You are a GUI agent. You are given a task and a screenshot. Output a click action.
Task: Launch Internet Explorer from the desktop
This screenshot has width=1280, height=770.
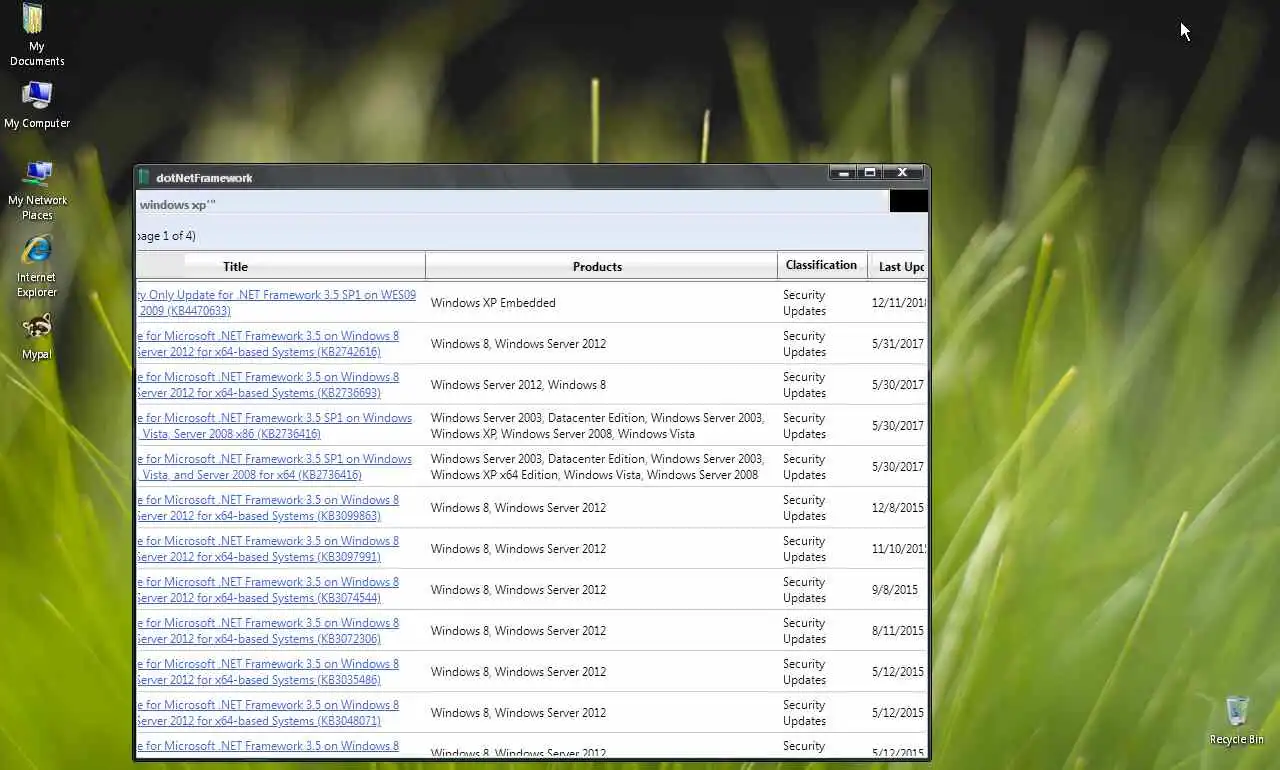(36, 267)
